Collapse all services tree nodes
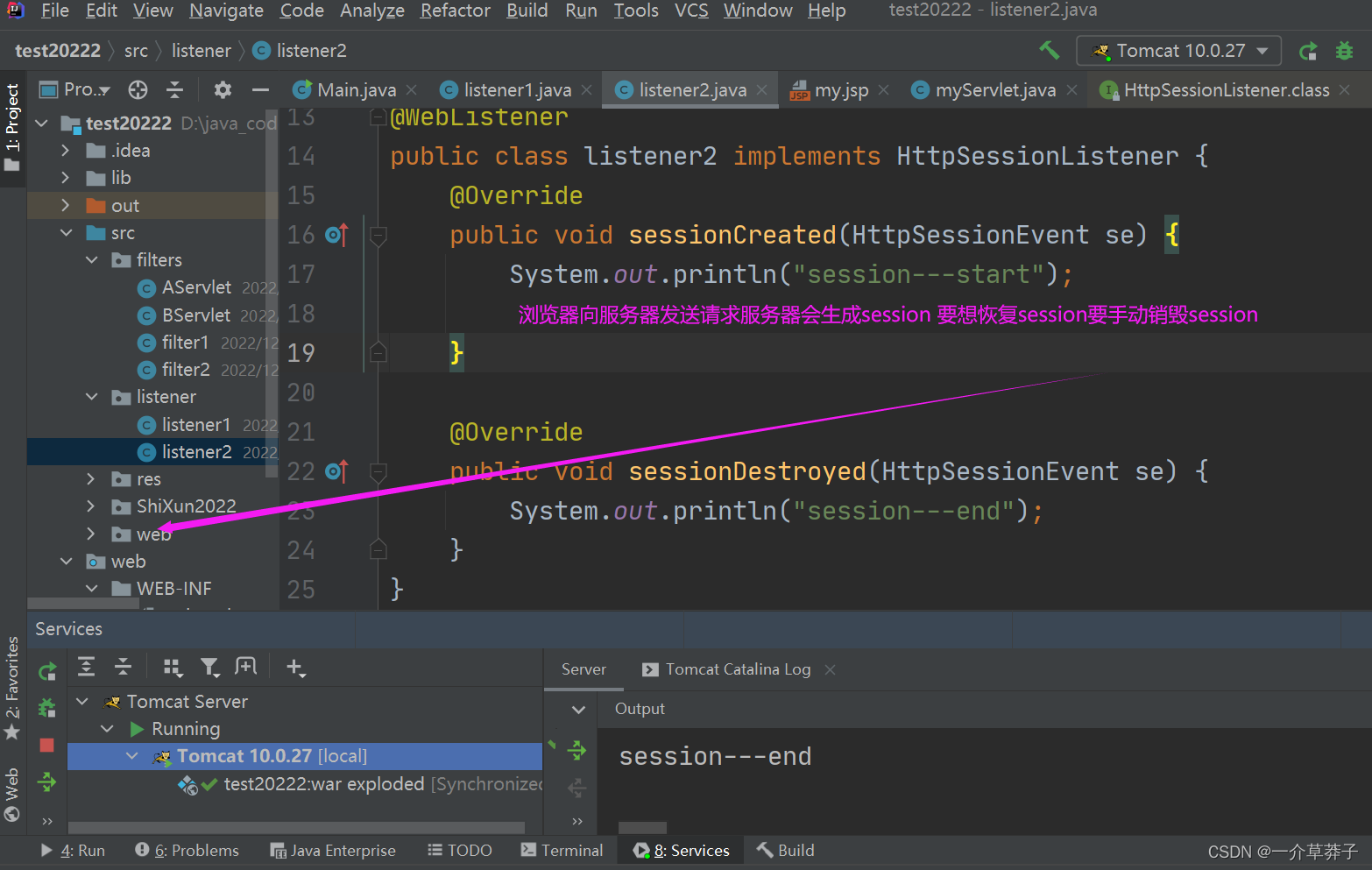The height and width of the screenshot is (870, 1372). pos(123,667)
